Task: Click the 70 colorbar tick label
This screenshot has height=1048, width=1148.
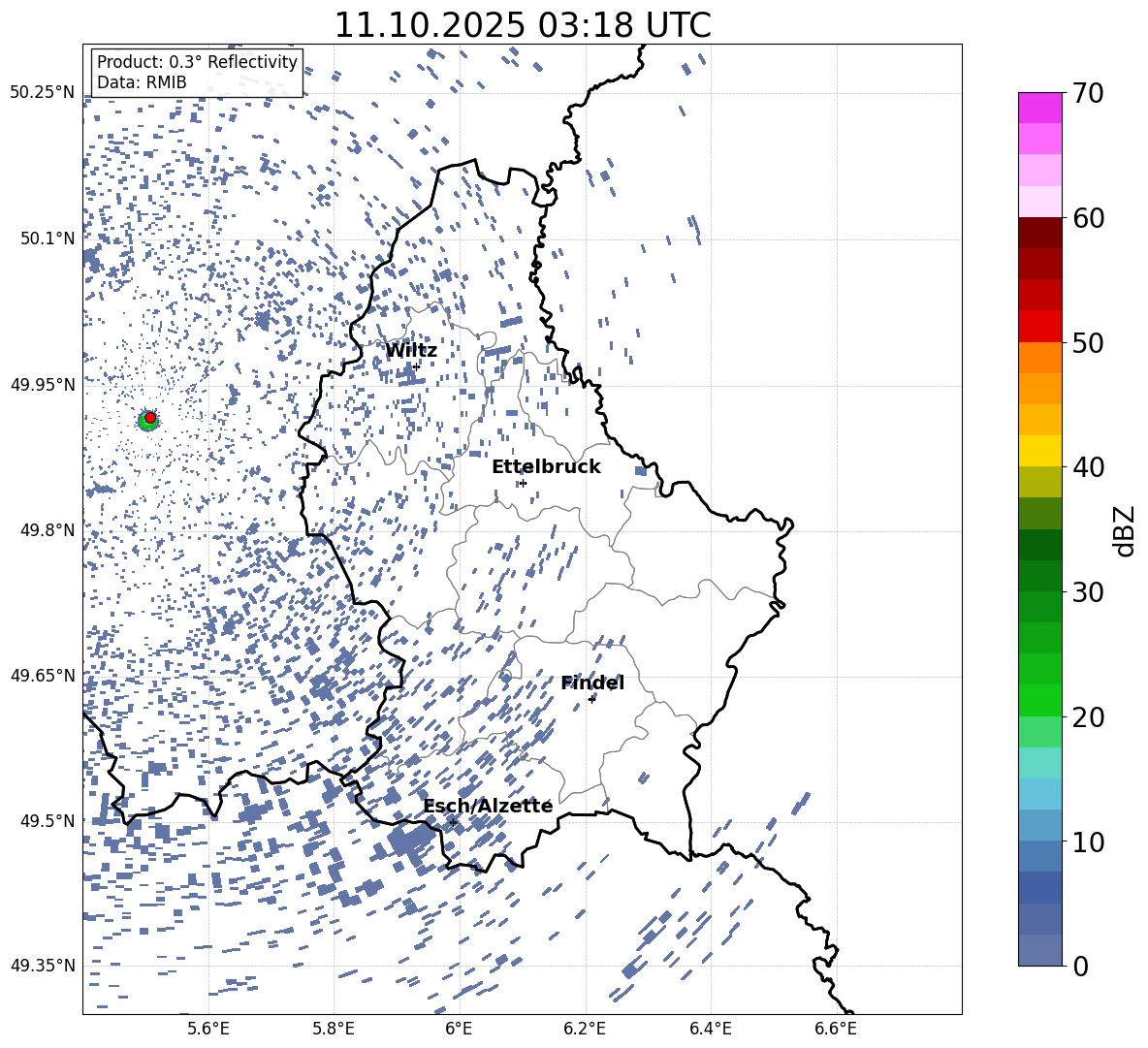Action: point(1088,93)
